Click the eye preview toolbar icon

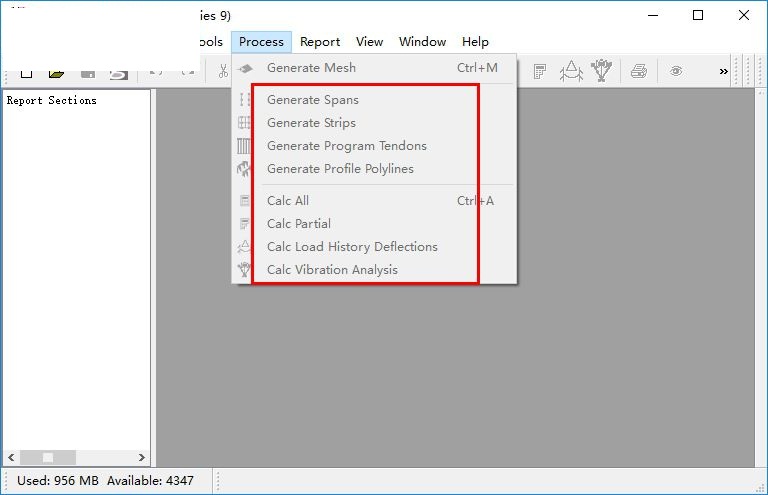[676, 71]
